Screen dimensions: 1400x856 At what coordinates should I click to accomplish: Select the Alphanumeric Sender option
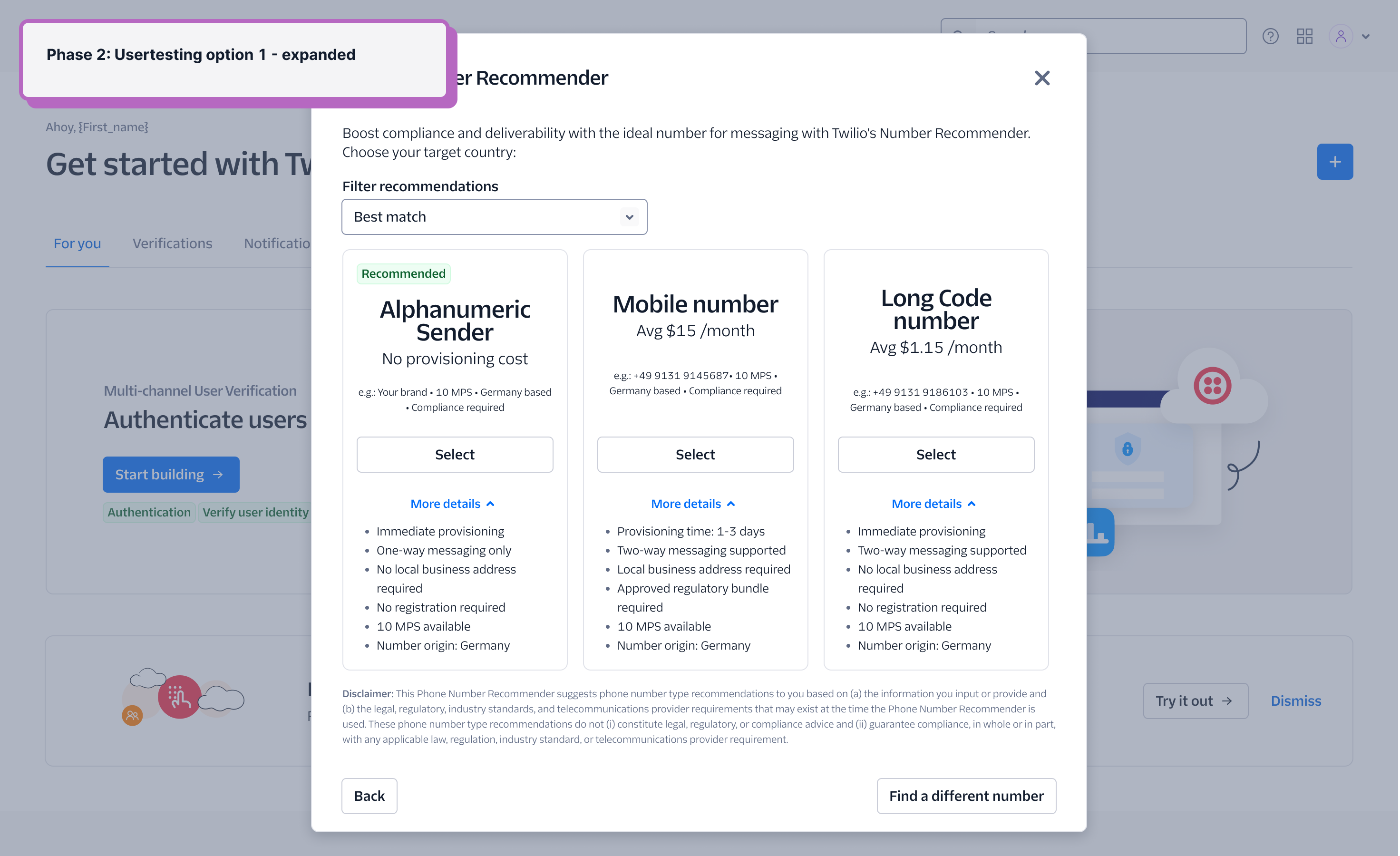click(455, 455)
